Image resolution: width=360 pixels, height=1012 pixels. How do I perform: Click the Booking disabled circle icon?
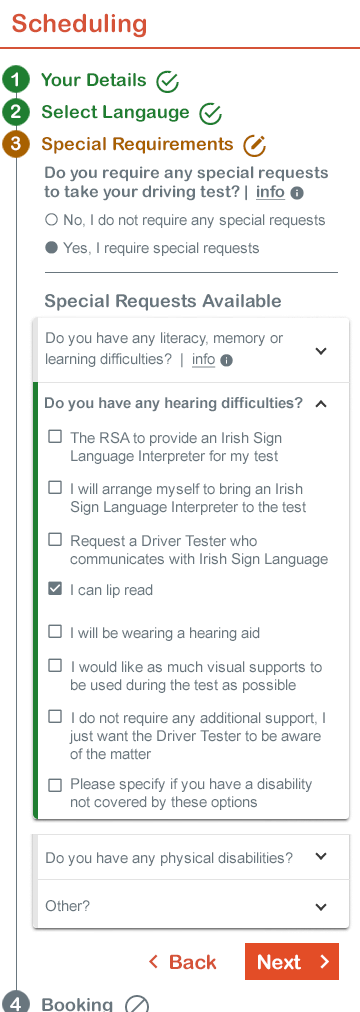[x=137, y=1004]
